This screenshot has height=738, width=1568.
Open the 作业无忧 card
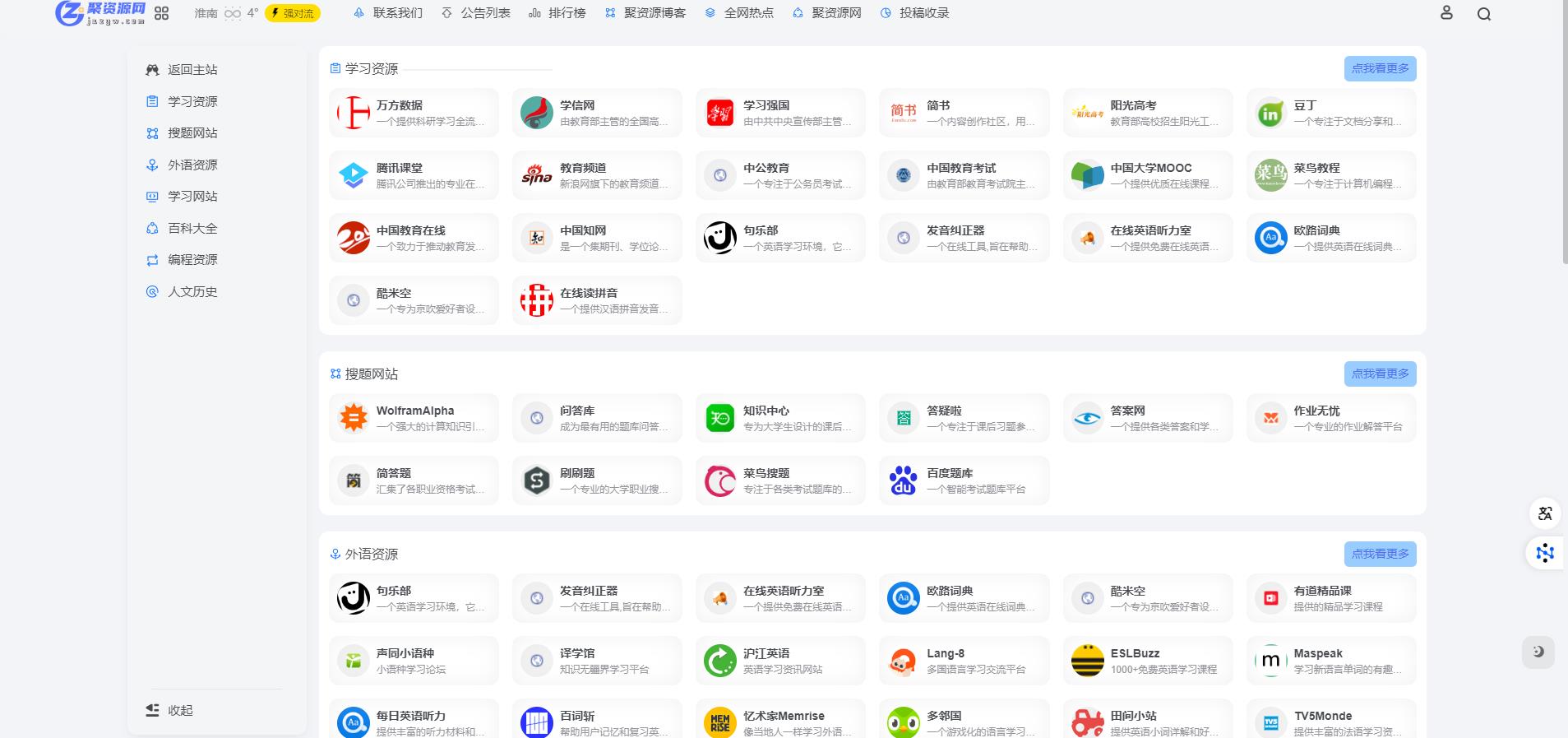click(1331, 418)
